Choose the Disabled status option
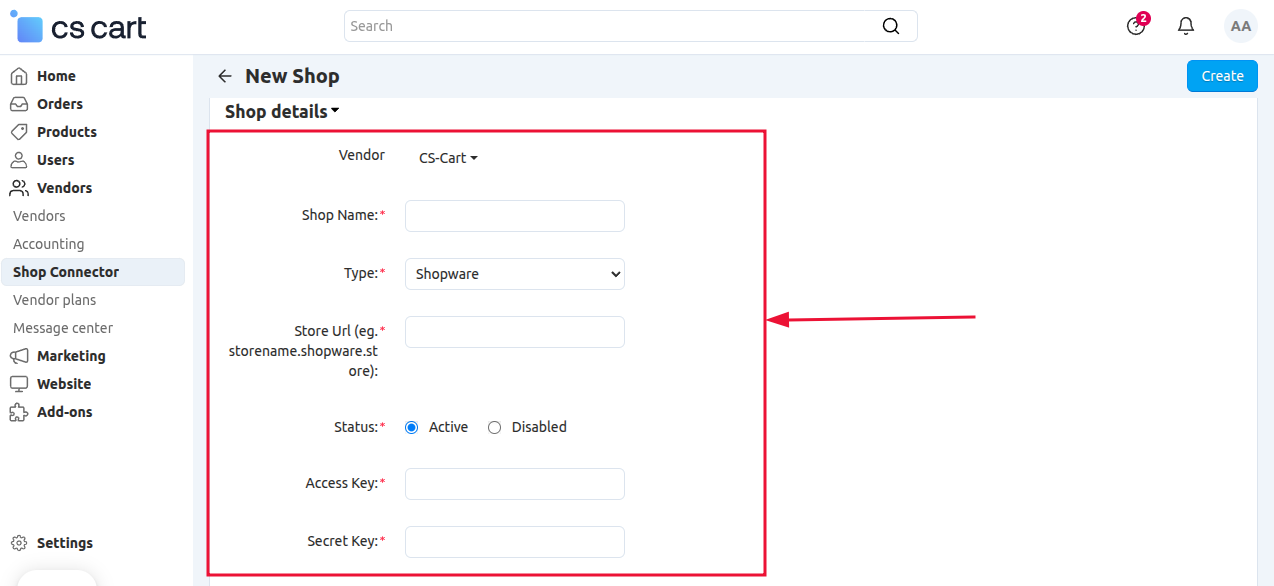 tap(494, 426)
